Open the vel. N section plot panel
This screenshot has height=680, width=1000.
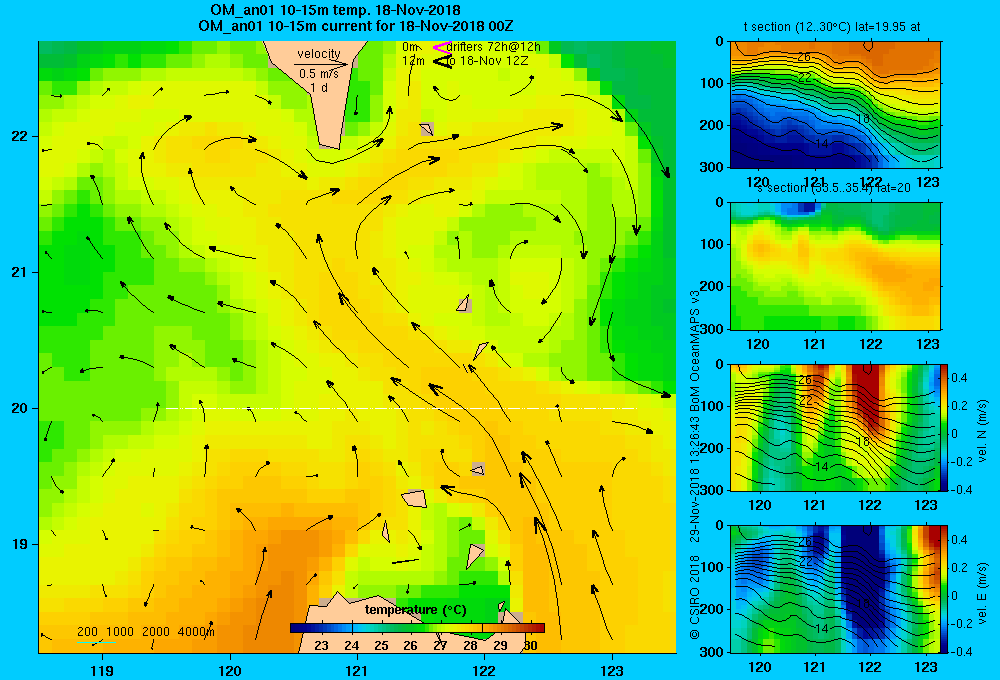point(835,427)
